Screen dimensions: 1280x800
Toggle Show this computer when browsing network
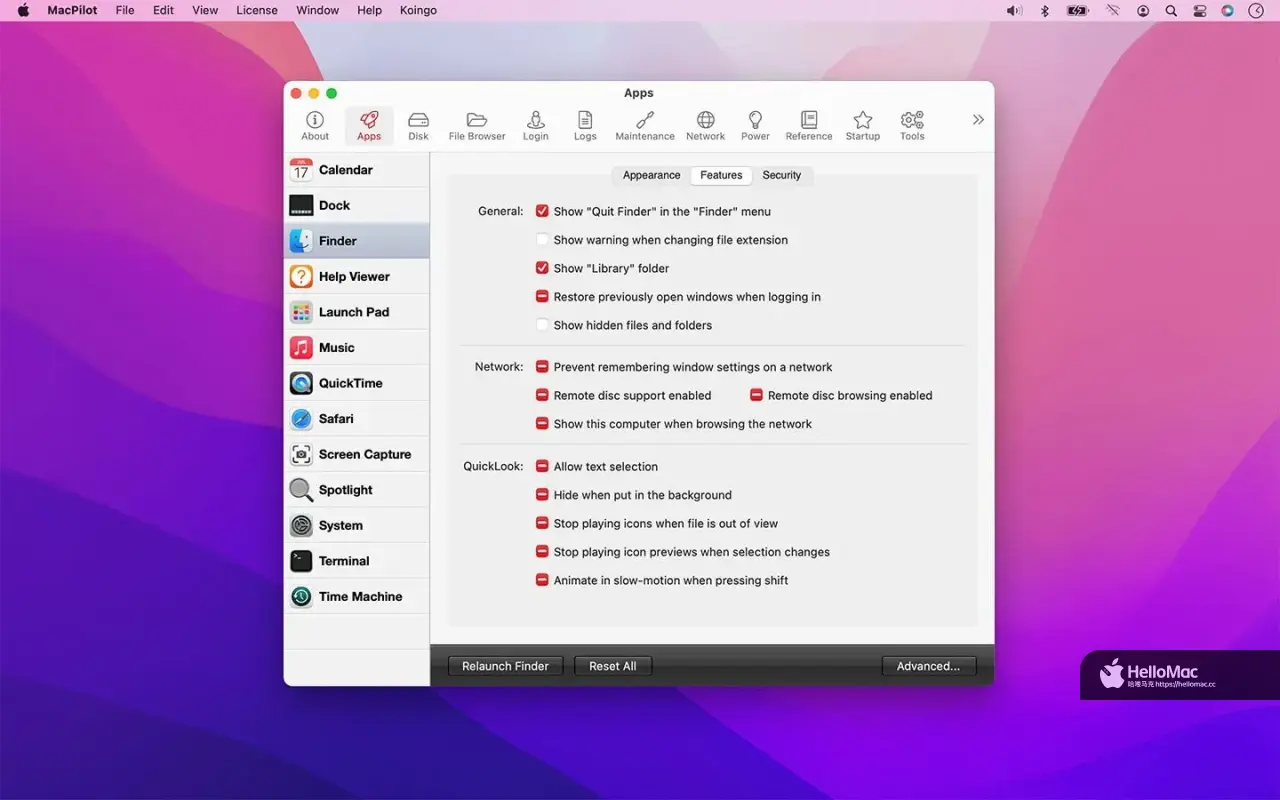click(542, 424)
